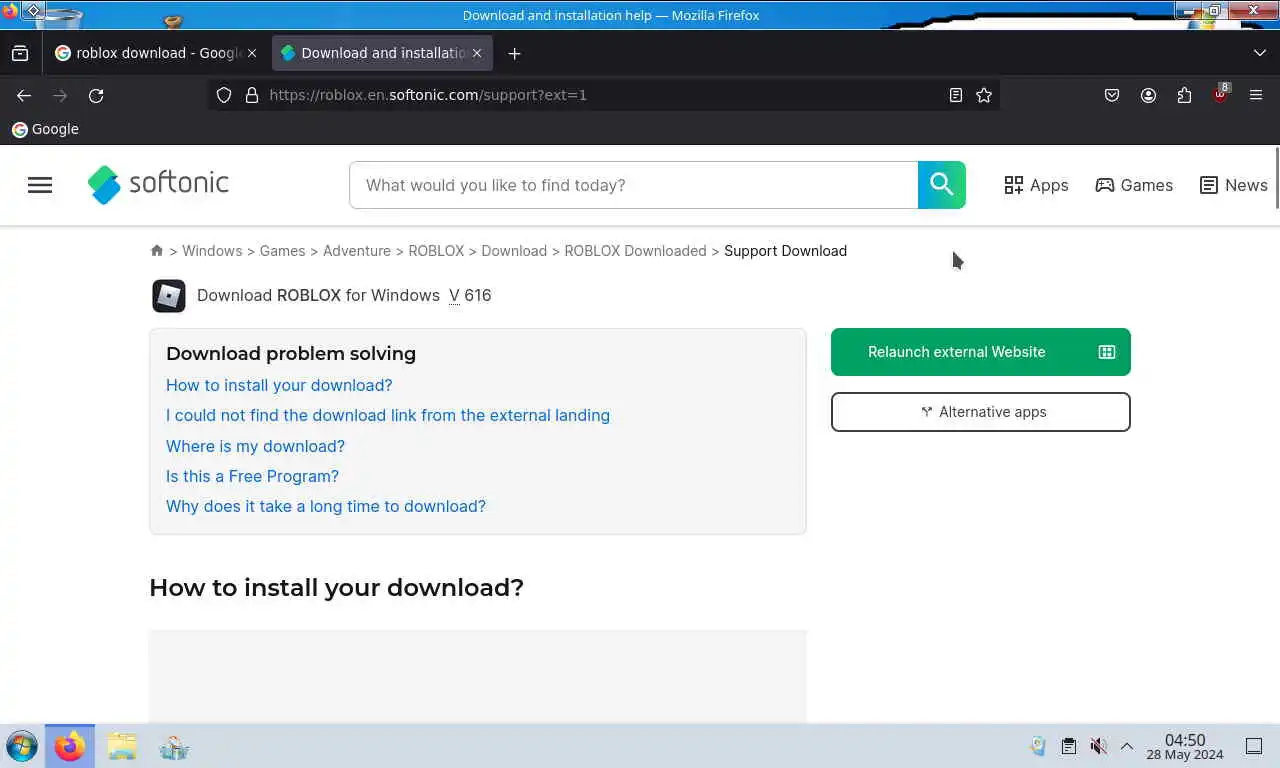Submit search with magnifier button
The image size is (1280, 768).
click(941, 185)
